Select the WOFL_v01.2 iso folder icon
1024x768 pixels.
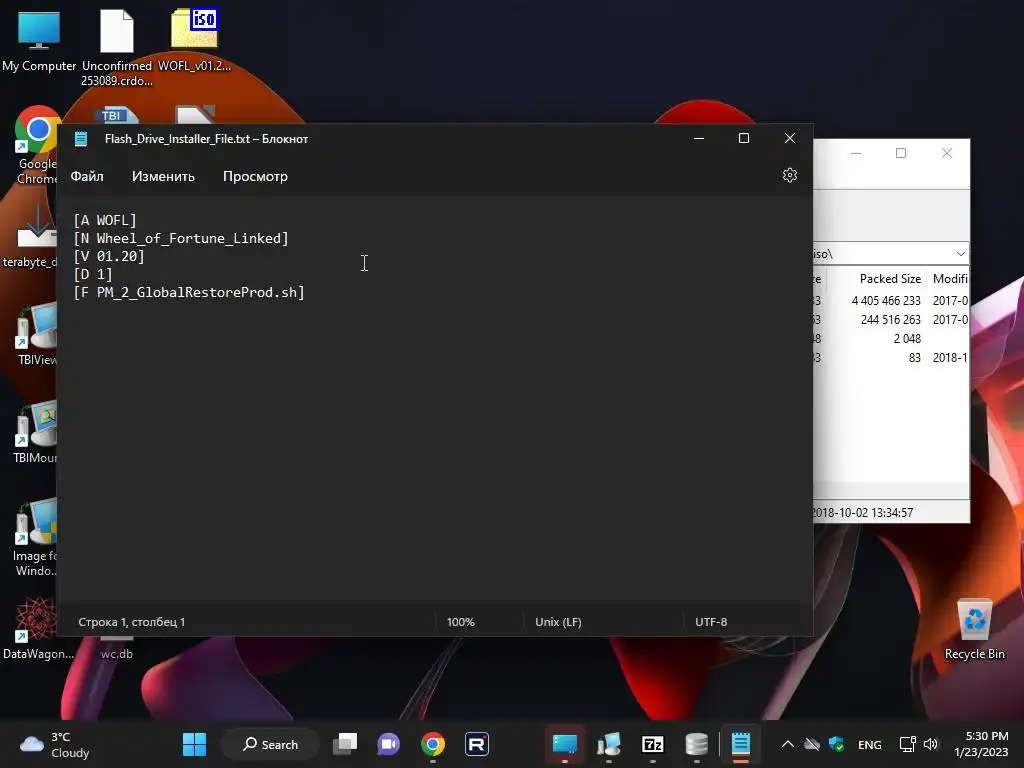pyautogui.click(x=194, y=40)
